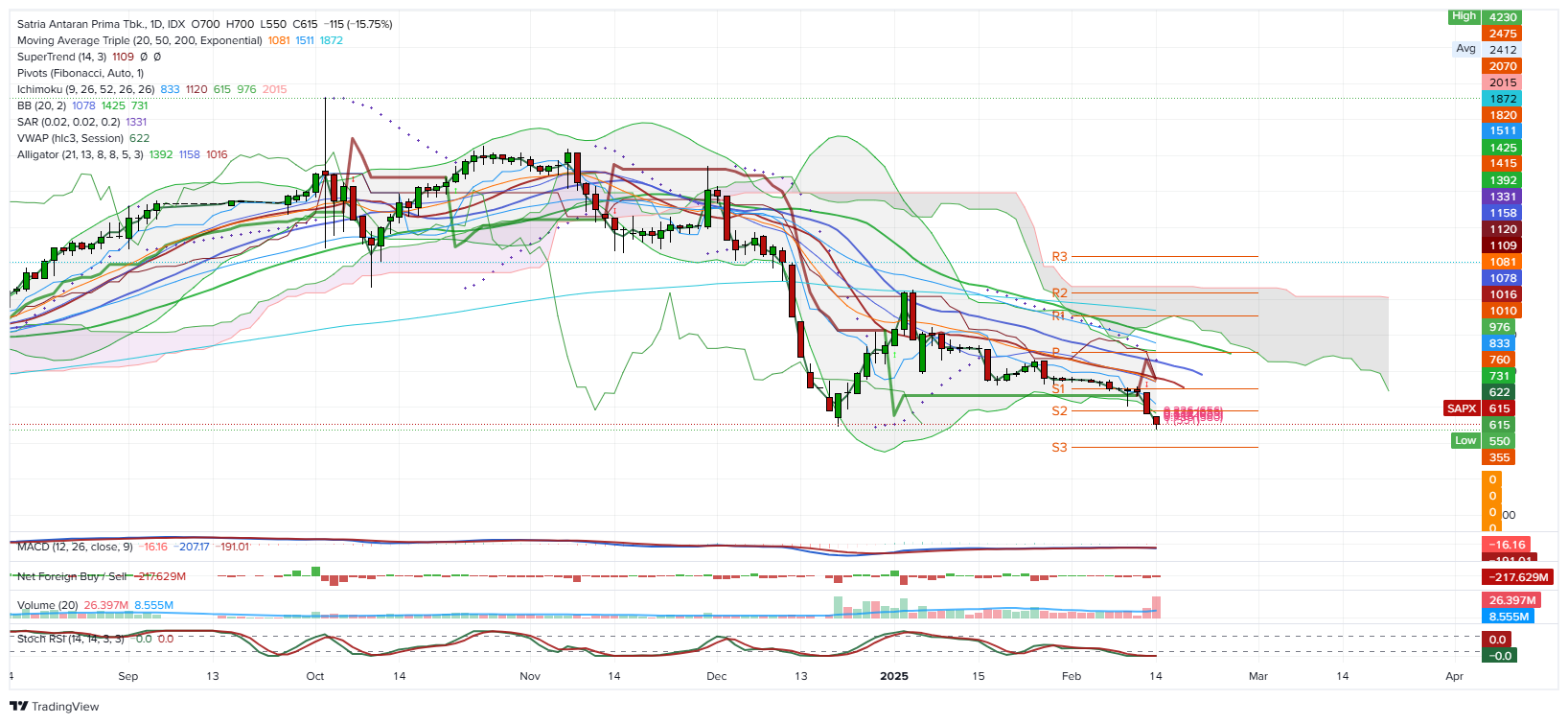This screenshot has width=1568, height=723.
Task: Click the R3 pivot level label
Action: point(1059,257)
